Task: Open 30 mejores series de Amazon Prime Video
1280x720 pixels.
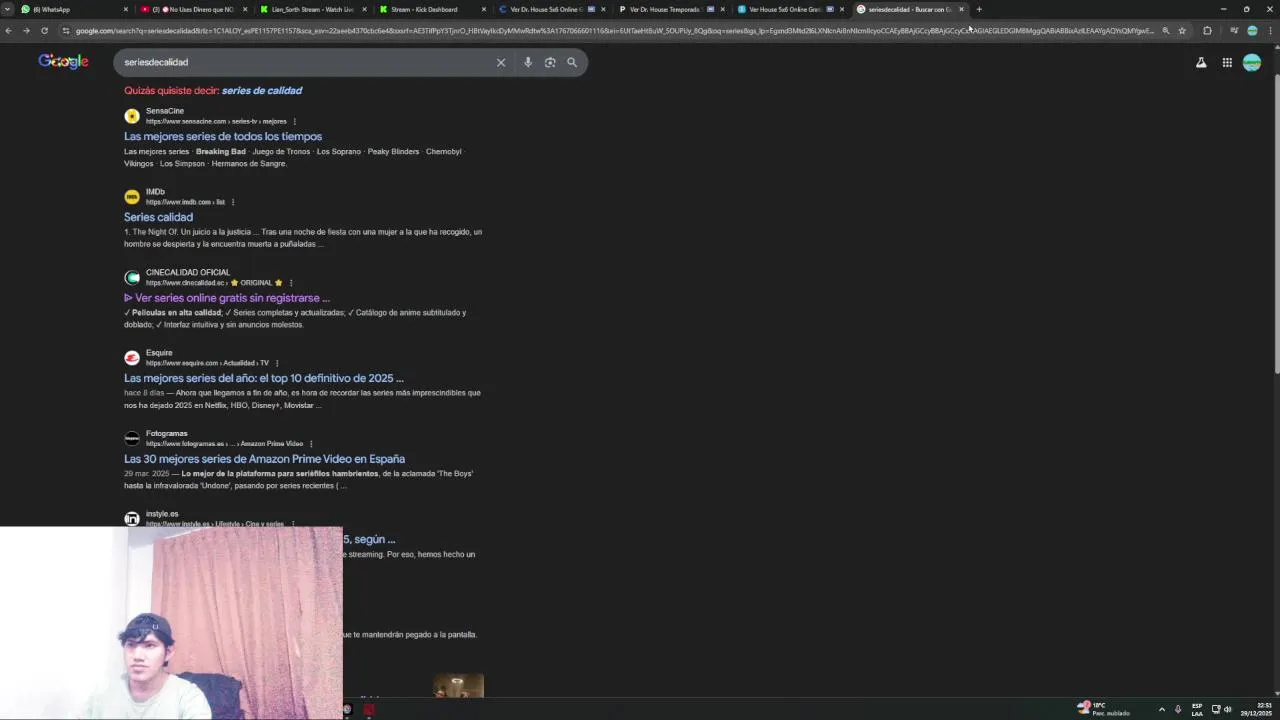Action: coord(264,459)
